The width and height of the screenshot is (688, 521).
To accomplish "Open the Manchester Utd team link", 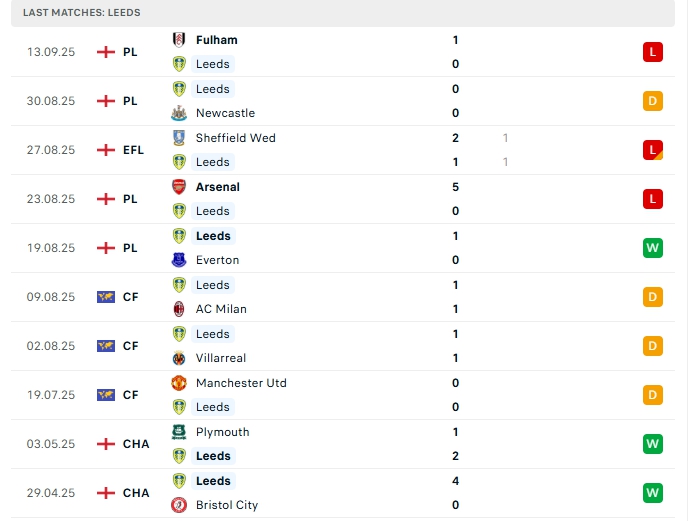I will coord(241,383).
